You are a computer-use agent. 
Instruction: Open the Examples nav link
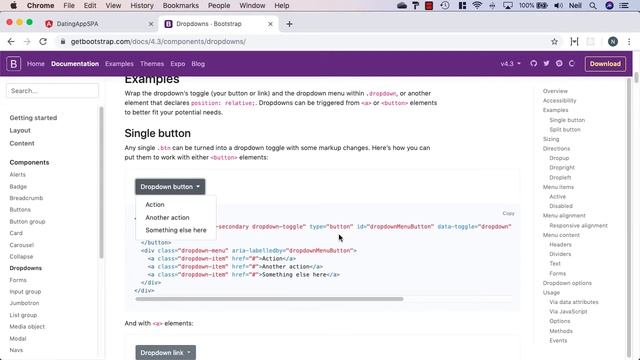[119, 64]
